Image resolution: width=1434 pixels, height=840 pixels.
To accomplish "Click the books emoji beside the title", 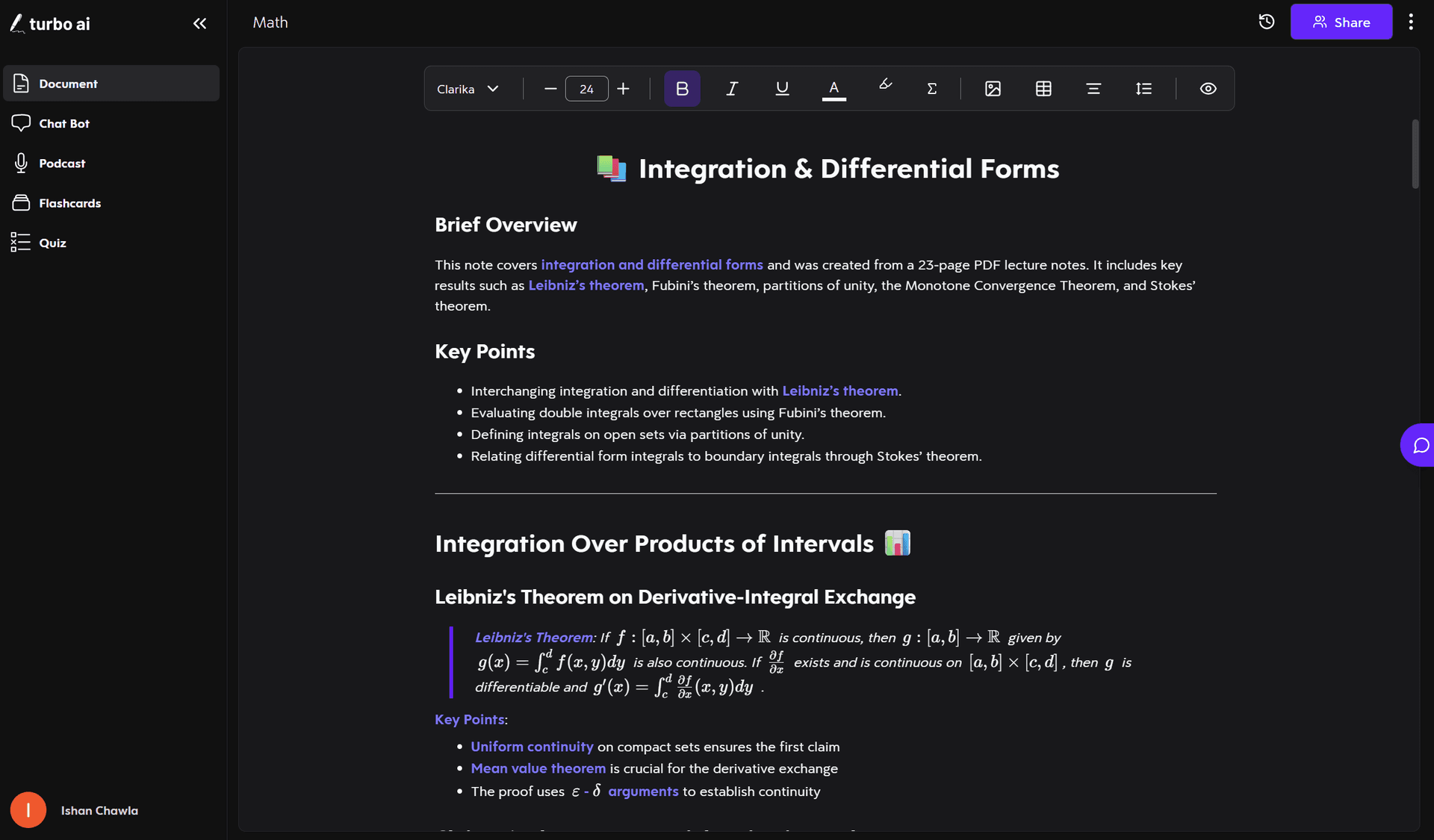I will (x=612, y=169).
